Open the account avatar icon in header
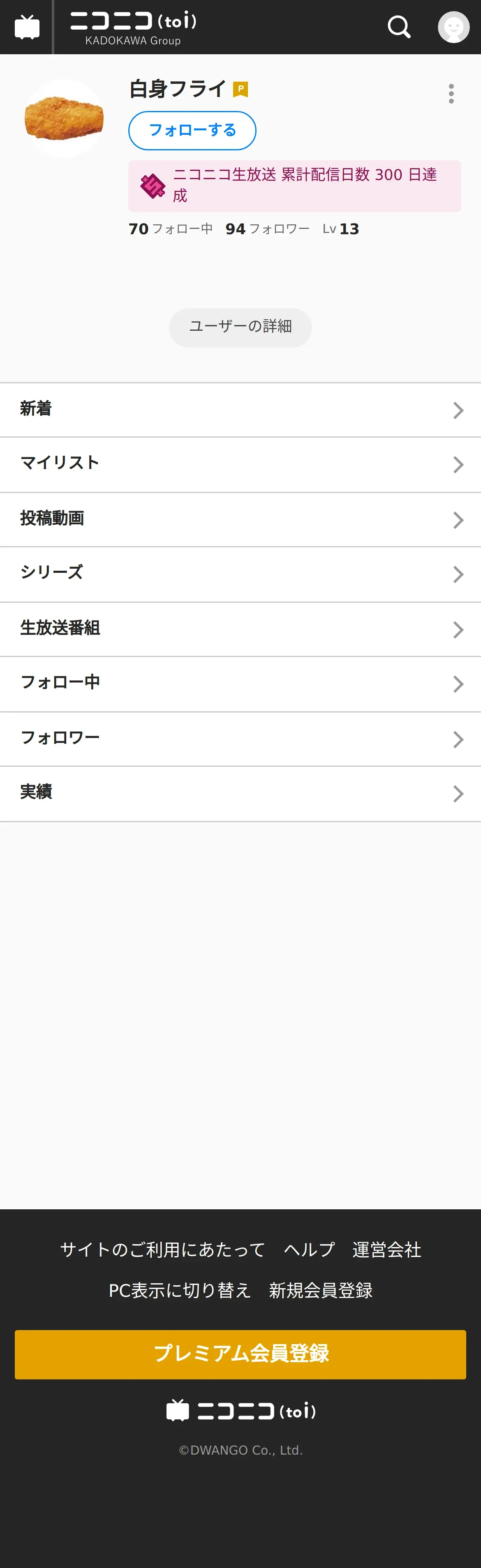 (x=453, y=27)
